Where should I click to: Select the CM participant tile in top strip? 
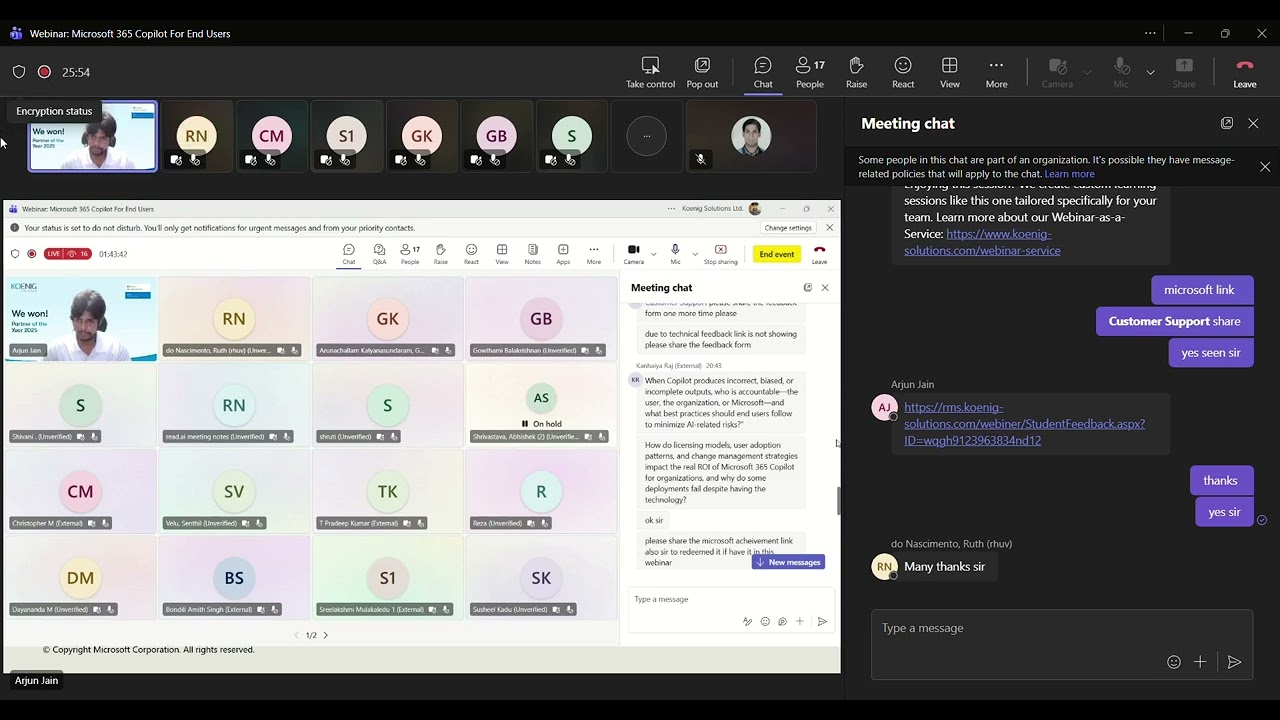tap(271, 136)
